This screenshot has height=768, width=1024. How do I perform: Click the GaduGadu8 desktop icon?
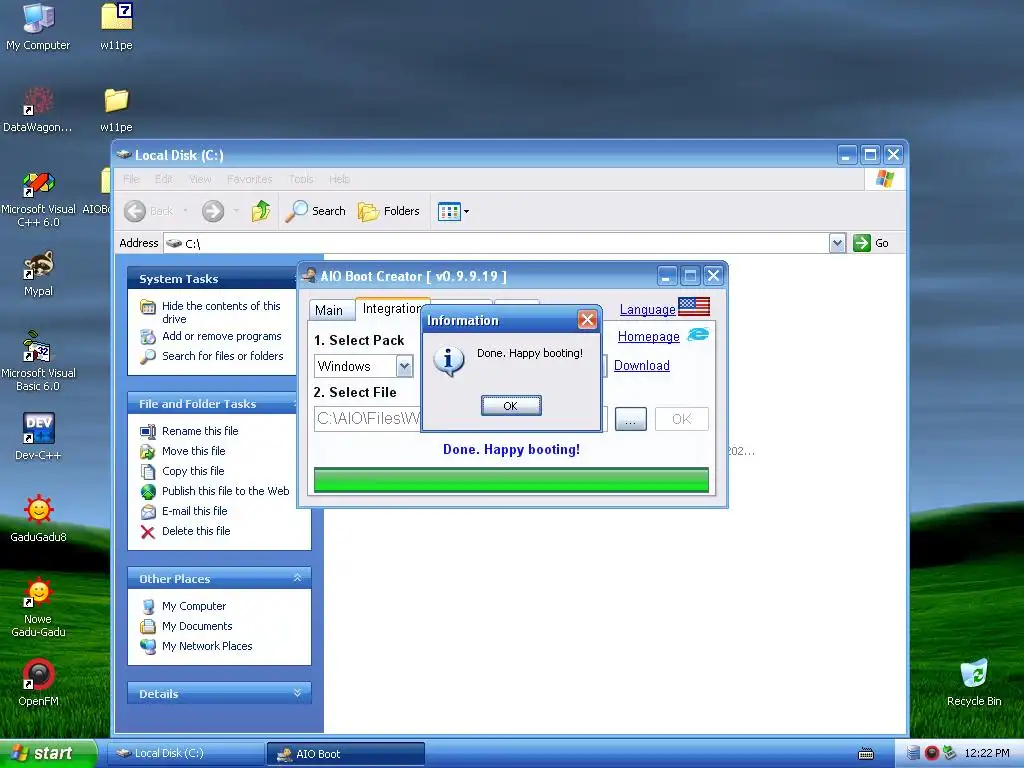point(39,519)
